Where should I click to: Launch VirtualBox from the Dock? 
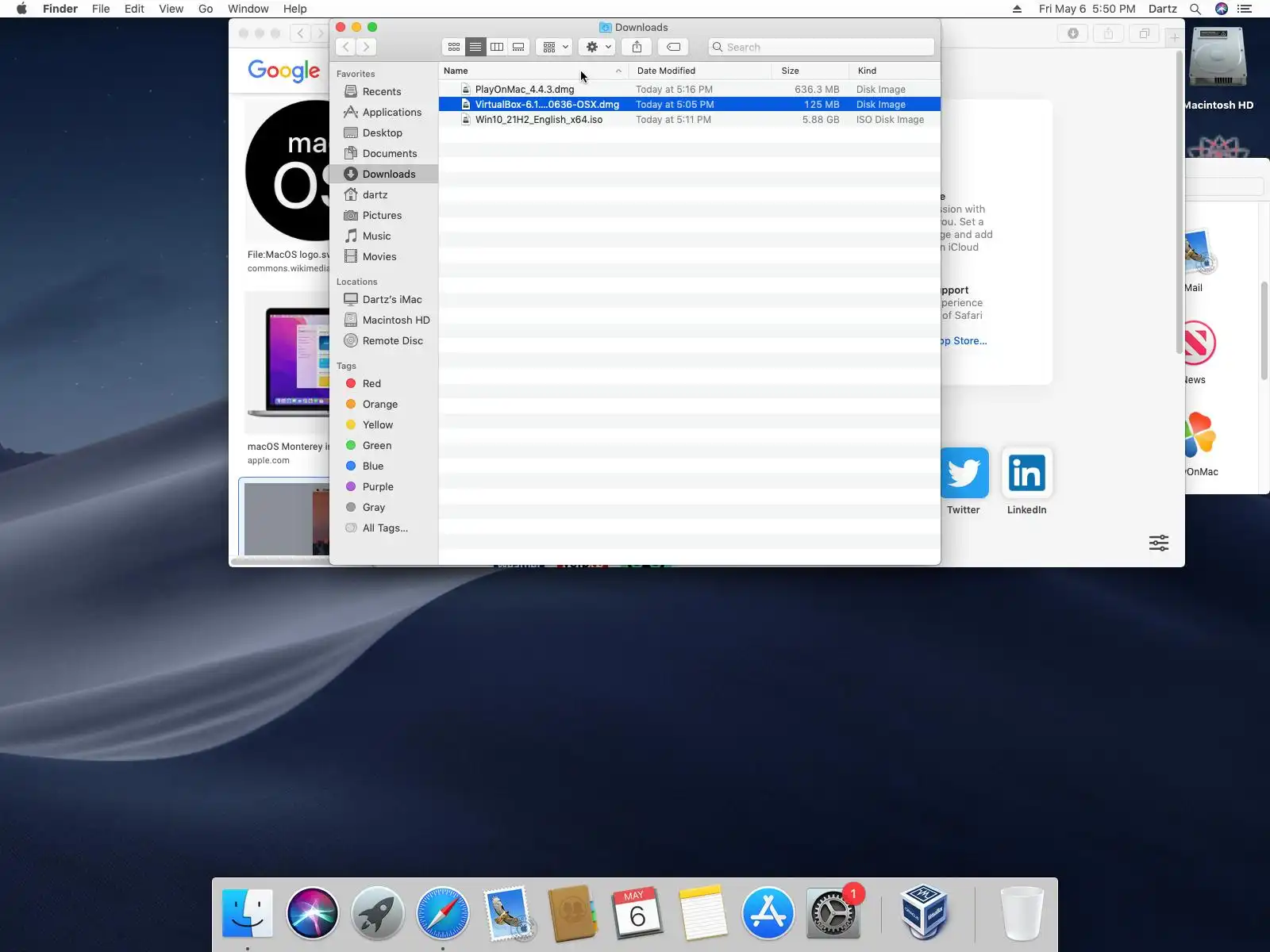pyautogui.click(x=924, y=913)
